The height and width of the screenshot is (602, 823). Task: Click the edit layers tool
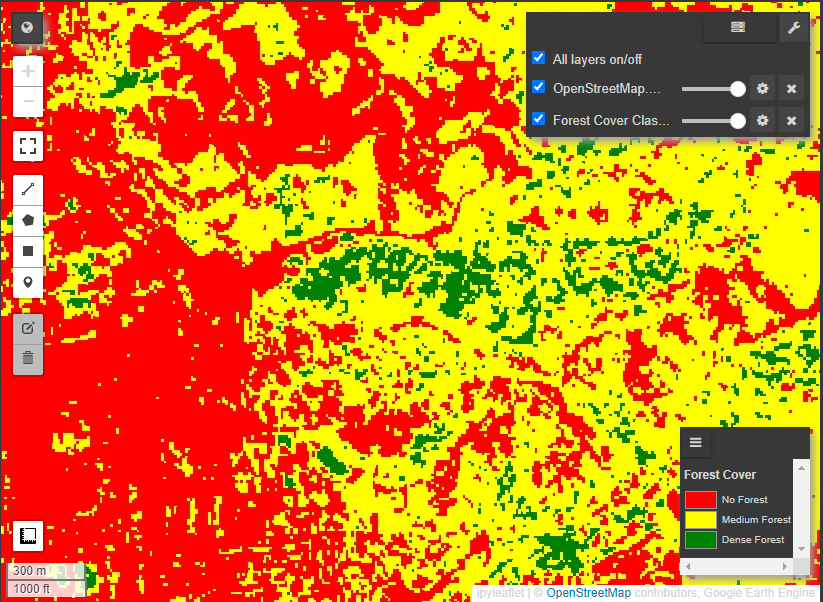(28, 329)
